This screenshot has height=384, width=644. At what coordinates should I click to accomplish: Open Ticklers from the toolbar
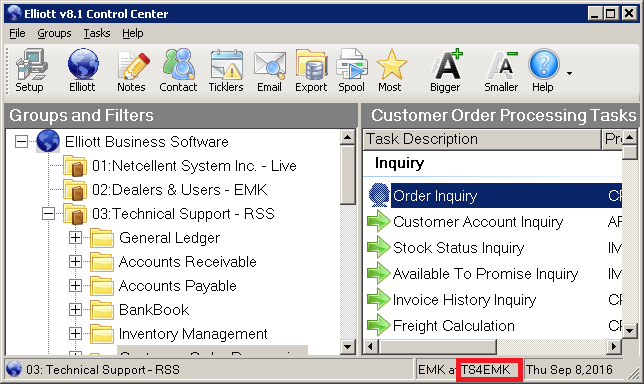tap(226, 70)
